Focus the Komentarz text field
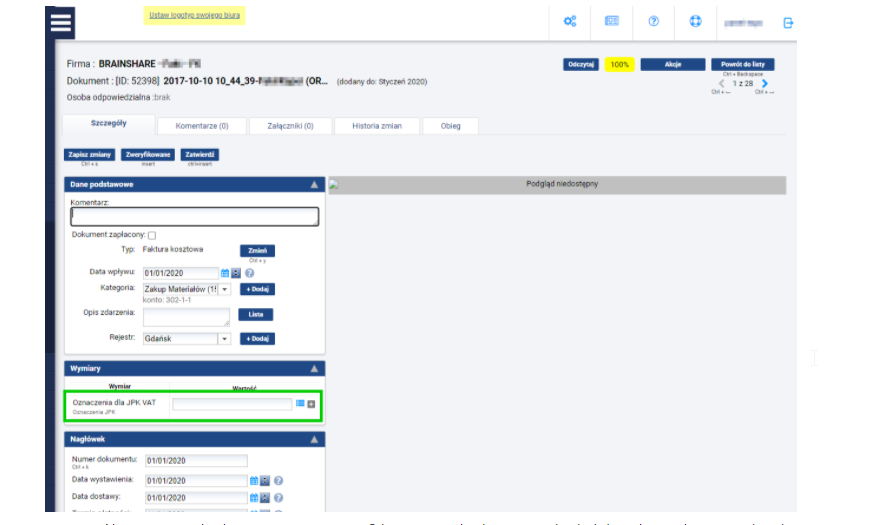The image size is (892, 525). pyautogui.click(x=195, y=217)
